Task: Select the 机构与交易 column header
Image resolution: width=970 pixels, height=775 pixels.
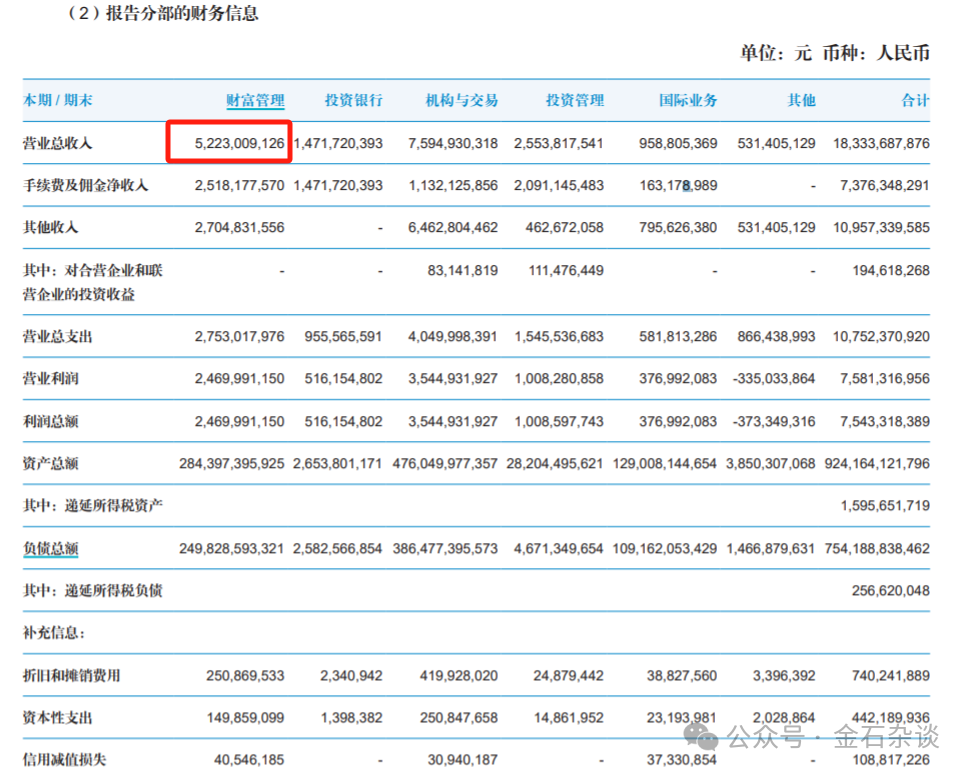Action: pos(461,100)
